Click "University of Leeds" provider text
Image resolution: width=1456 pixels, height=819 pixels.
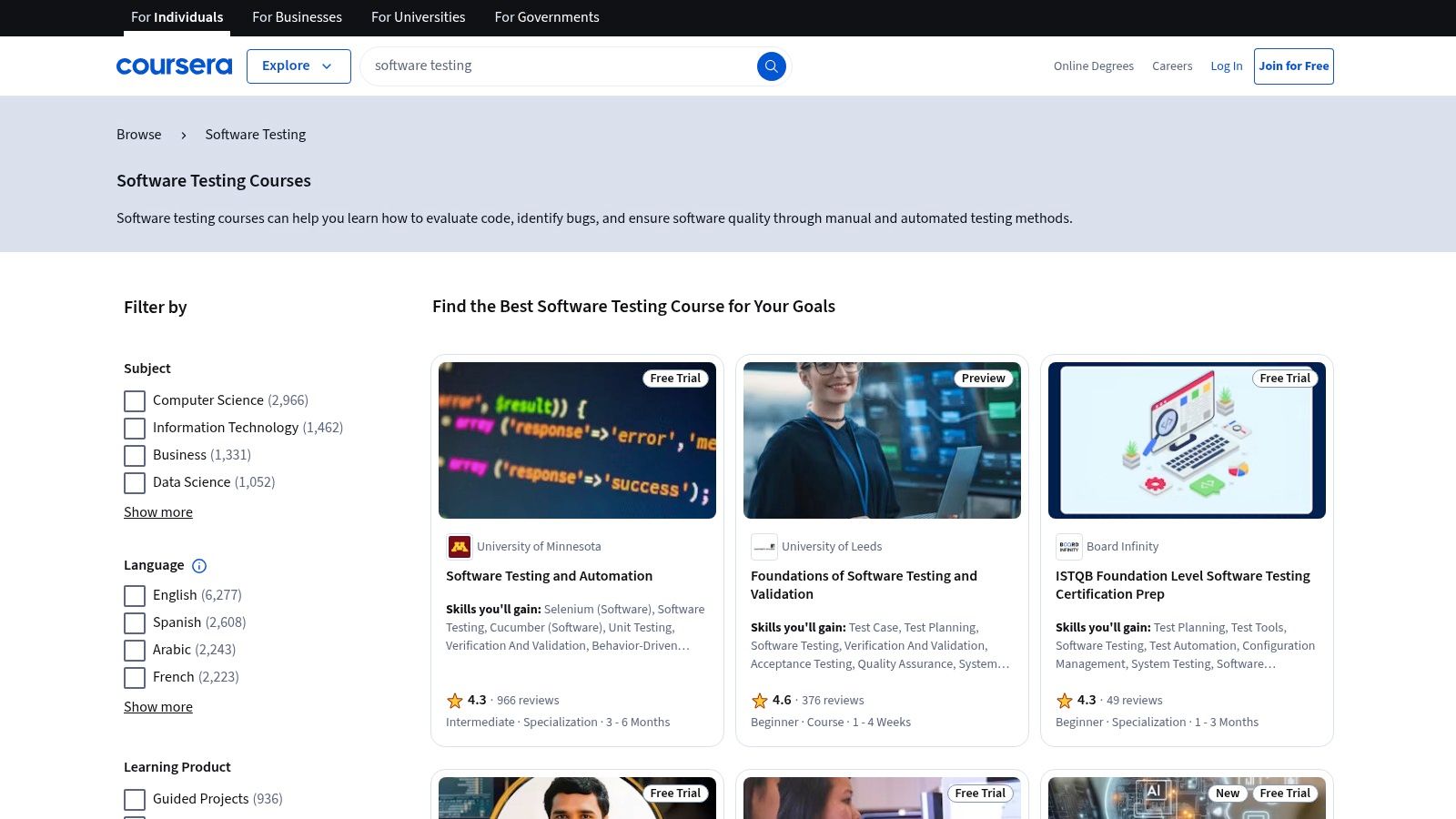(x=832, y=547)
